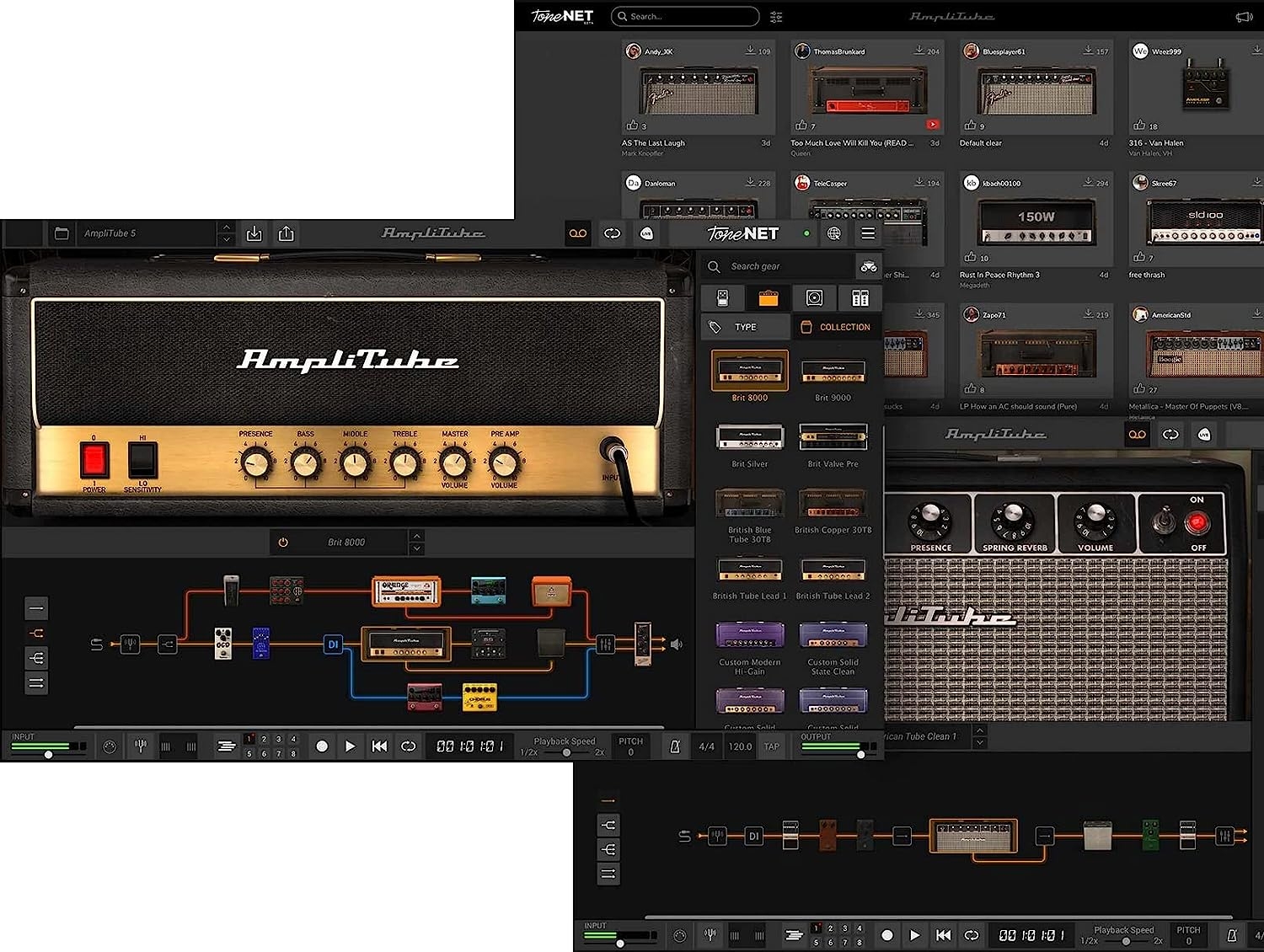
Task: Switch to rack effects gear tab
Action: 860,297
